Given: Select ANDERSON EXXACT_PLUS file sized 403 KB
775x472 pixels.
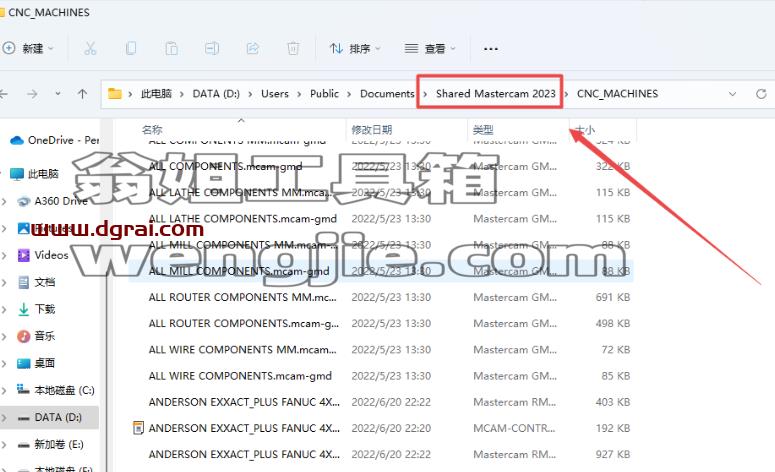Looking at the screenshot, I should [x=244, y=402].
